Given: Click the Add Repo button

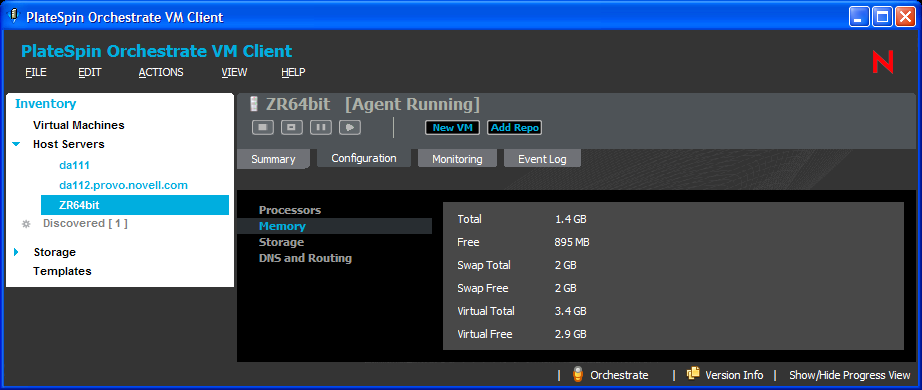Looking at the screenshot, I should point(515,128).
